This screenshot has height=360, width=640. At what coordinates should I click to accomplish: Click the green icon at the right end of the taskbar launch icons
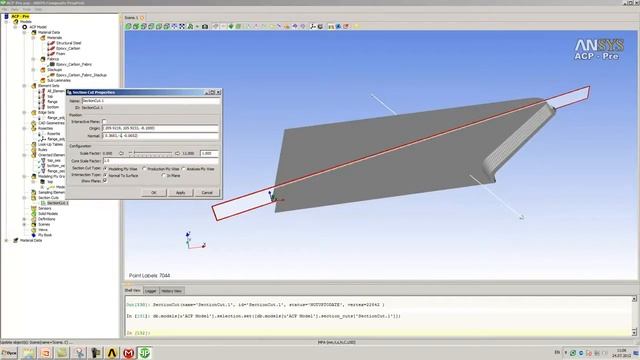tap(144, 353)
